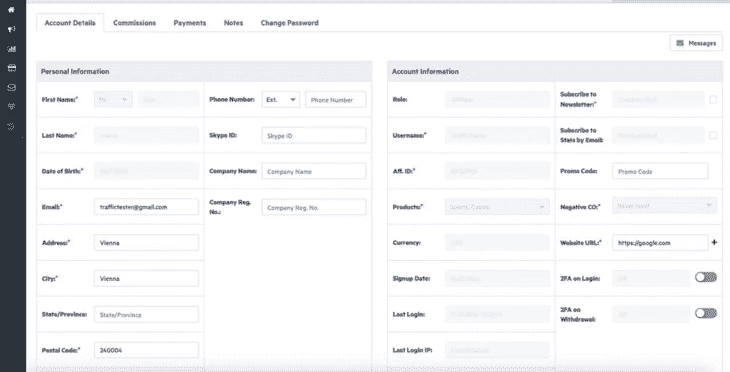Click the disabled first name text field
The width and height of the screenshot is (730, 372).
click(x=168, y=100)
